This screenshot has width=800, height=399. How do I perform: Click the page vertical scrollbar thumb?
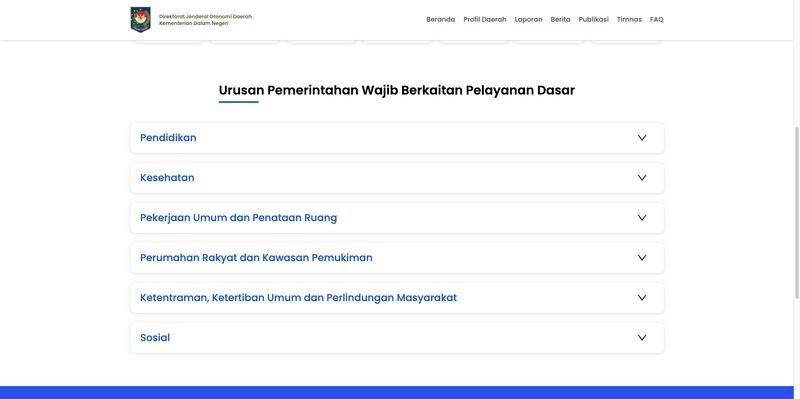click(797, 213)
